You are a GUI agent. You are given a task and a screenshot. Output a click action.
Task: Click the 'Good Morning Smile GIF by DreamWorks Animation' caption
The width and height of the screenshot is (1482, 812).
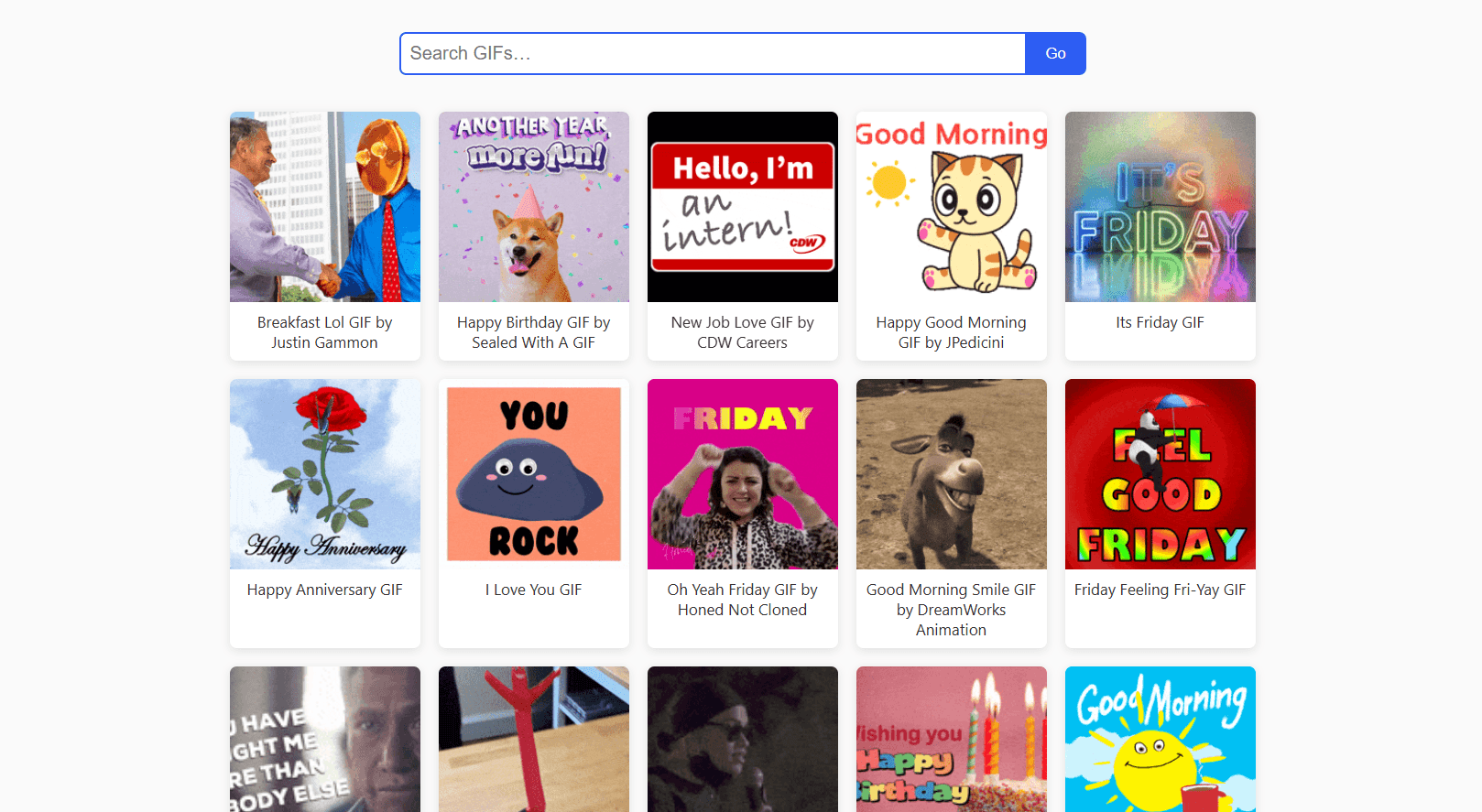[951, 610]
